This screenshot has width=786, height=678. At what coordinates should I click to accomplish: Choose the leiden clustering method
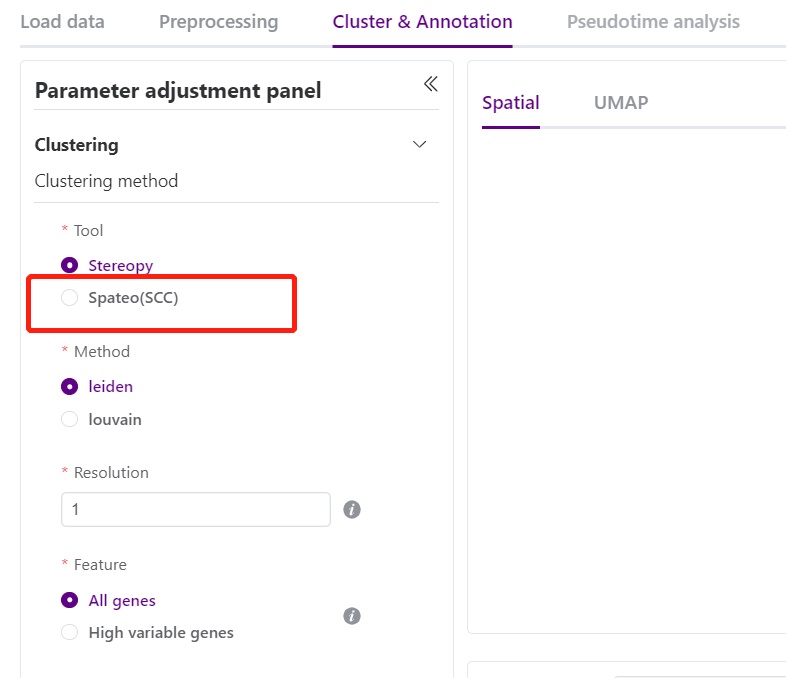tap(70, 387)
